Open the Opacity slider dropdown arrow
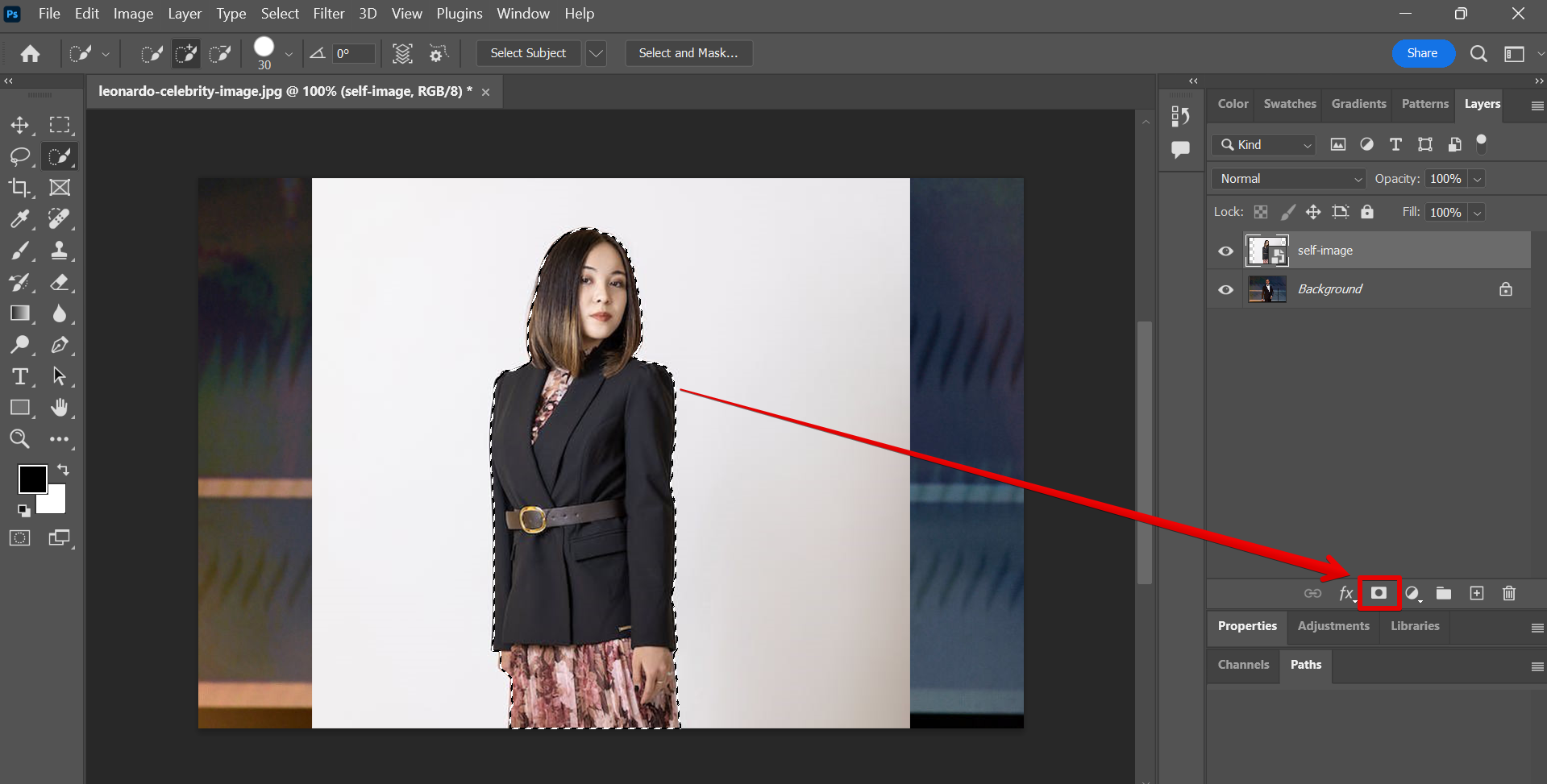 pos(1477,179)
